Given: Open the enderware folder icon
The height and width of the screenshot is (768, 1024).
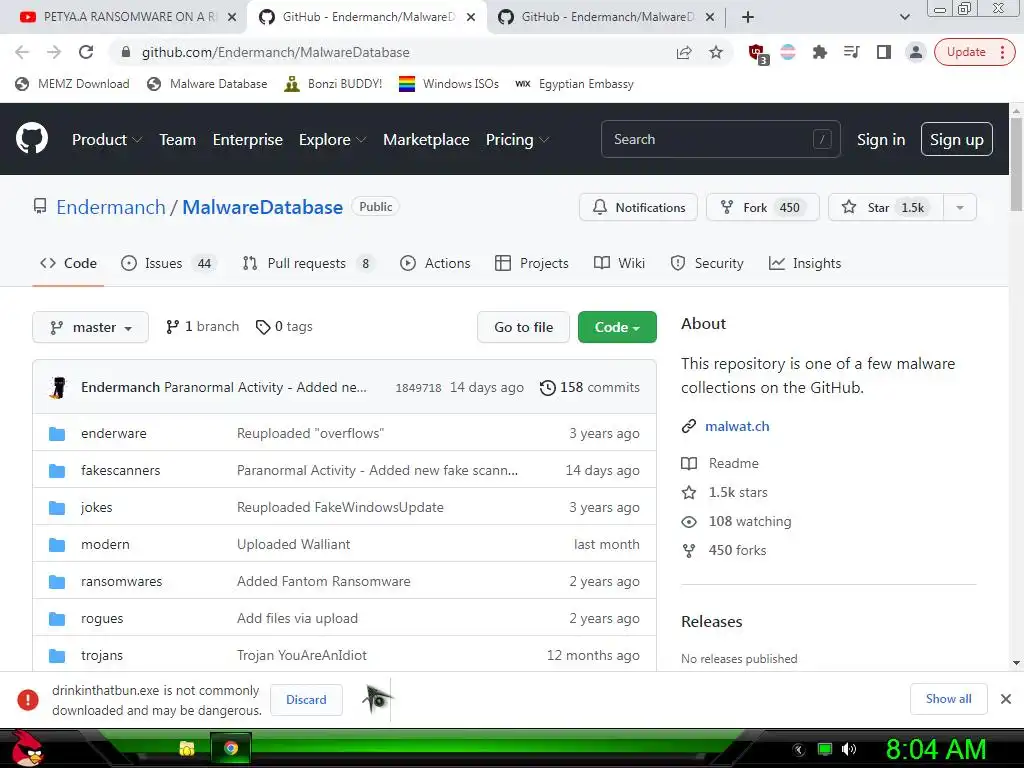Looking at the screenshot, I should (x=57, y=434).
